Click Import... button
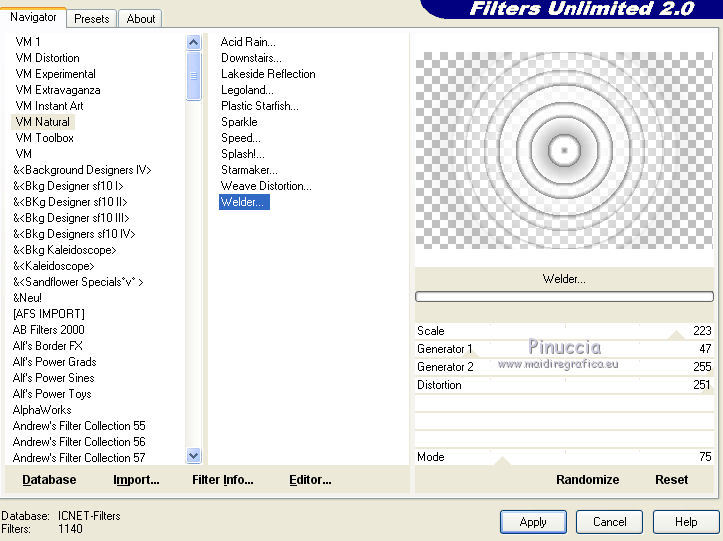This screenshot has width=723, height=541. point(136,480)
